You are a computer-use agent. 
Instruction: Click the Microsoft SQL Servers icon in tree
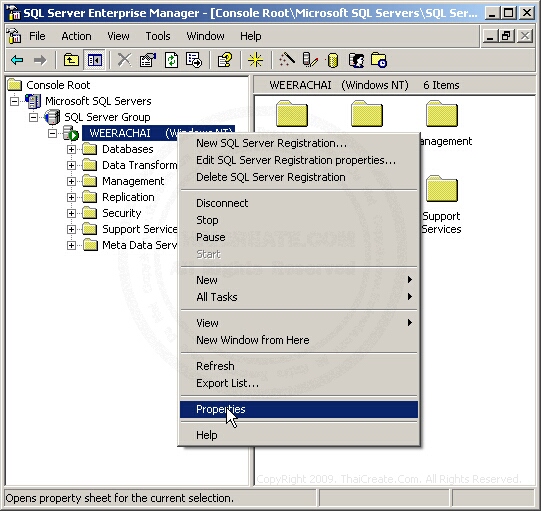click(33, 101)
